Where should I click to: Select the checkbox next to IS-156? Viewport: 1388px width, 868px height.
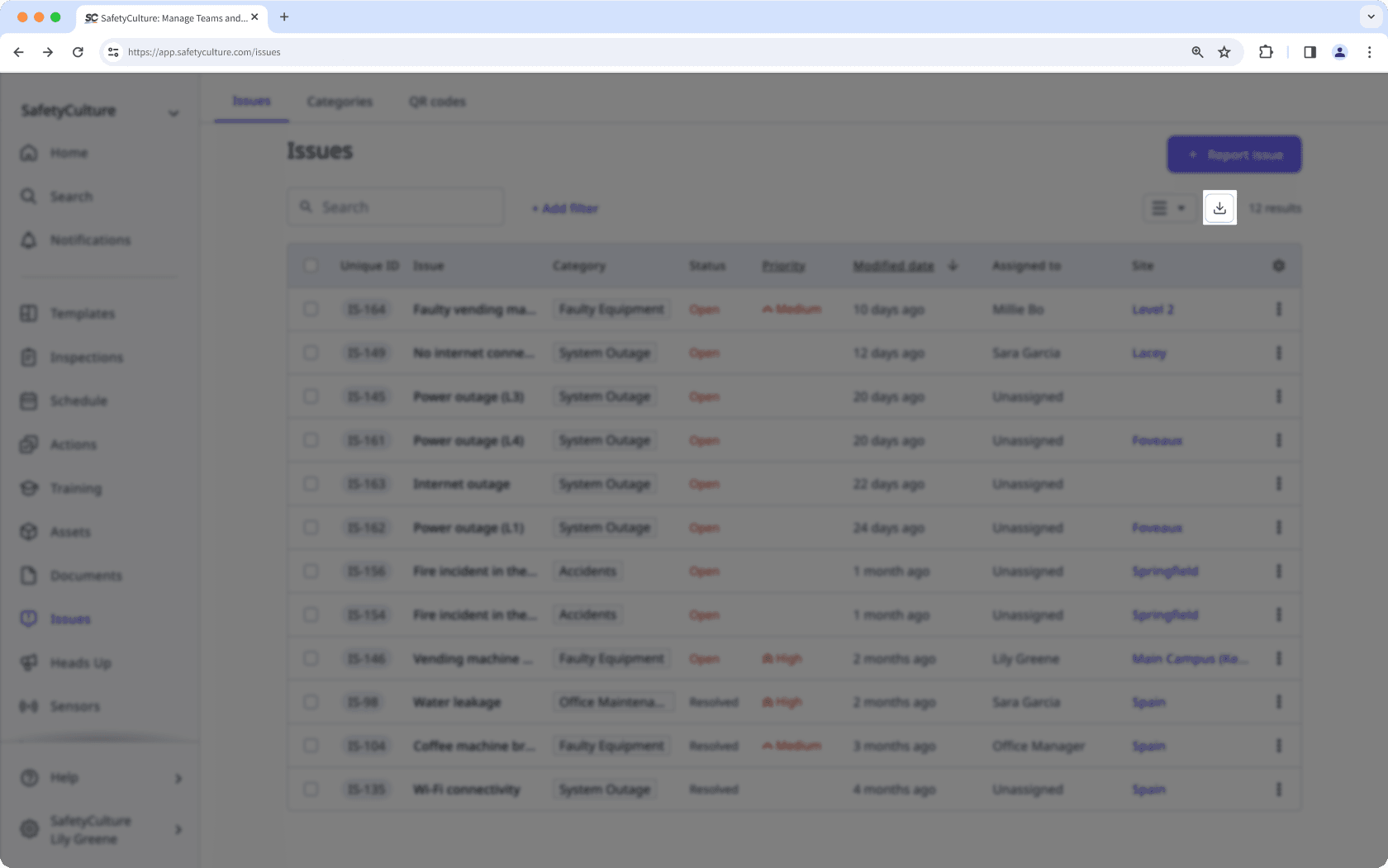(x=311, y=571)
